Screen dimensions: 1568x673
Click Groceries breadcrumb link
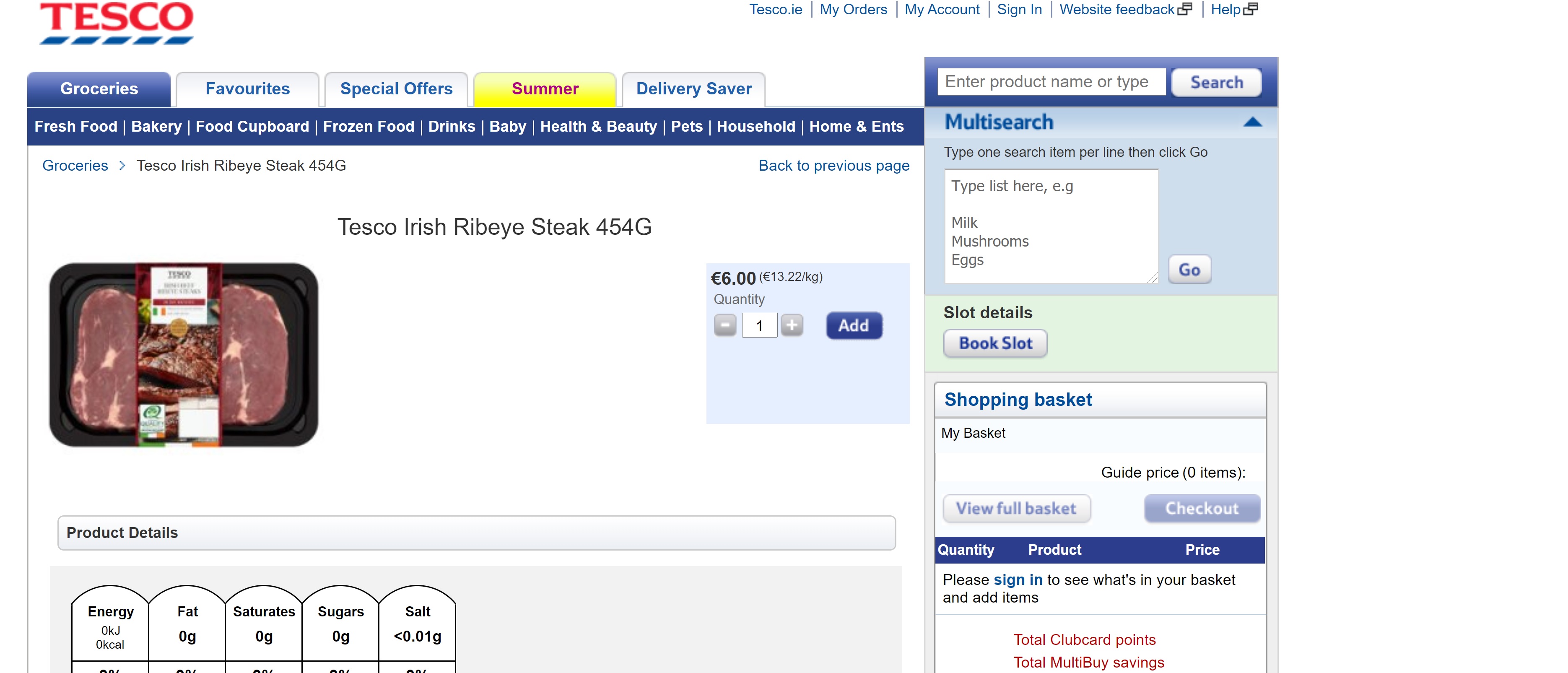[75, 166]
